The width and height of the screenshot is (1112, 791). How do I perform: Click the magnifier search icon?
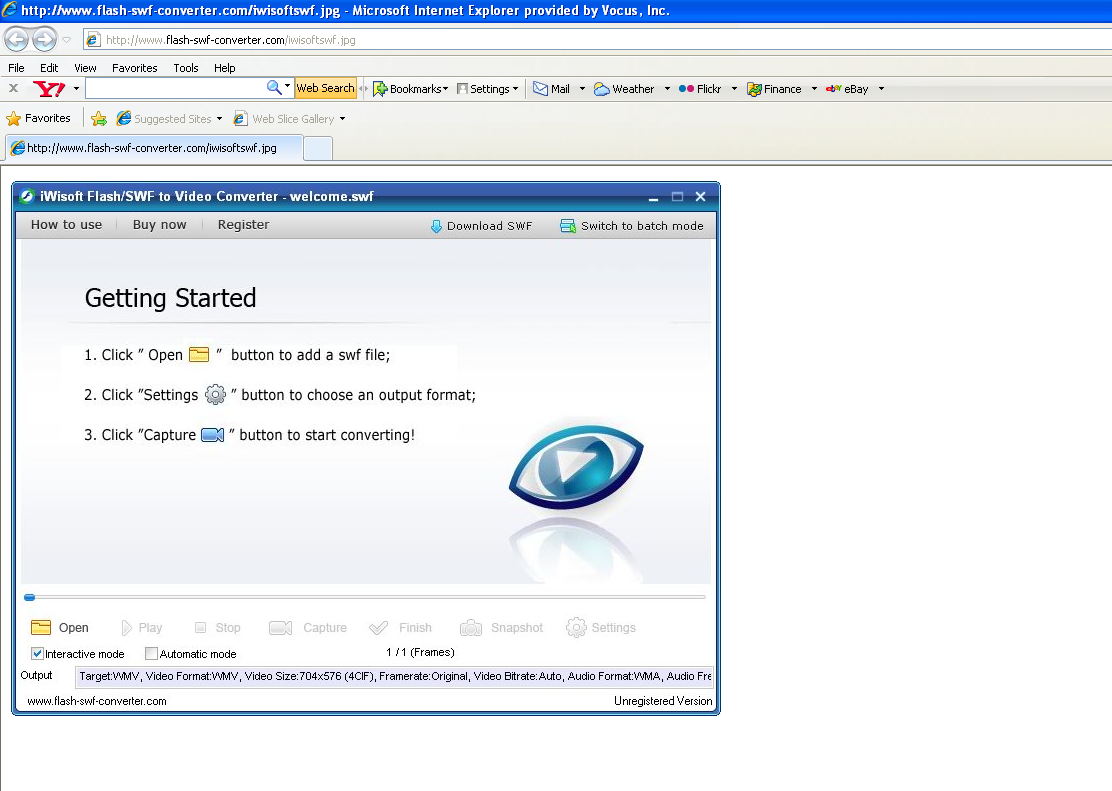(x=274, y=87)
